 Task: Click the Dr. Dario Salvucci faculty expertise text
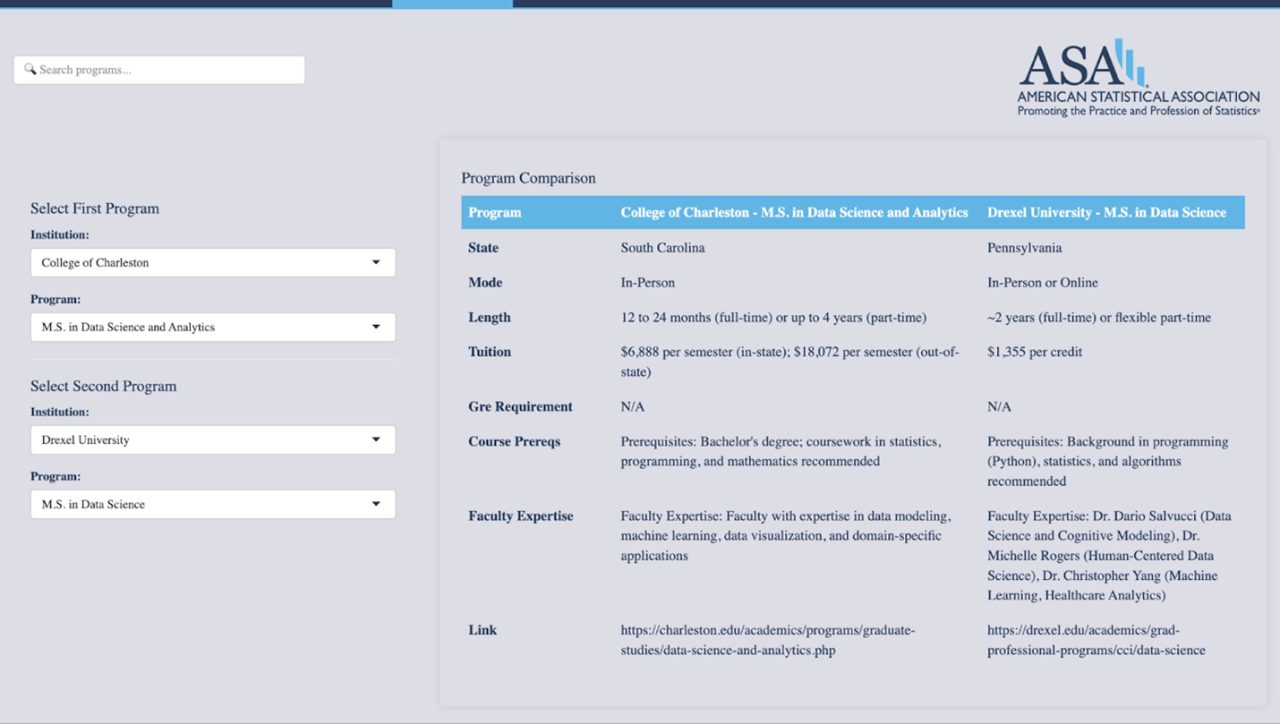(x=1109, y=556)
